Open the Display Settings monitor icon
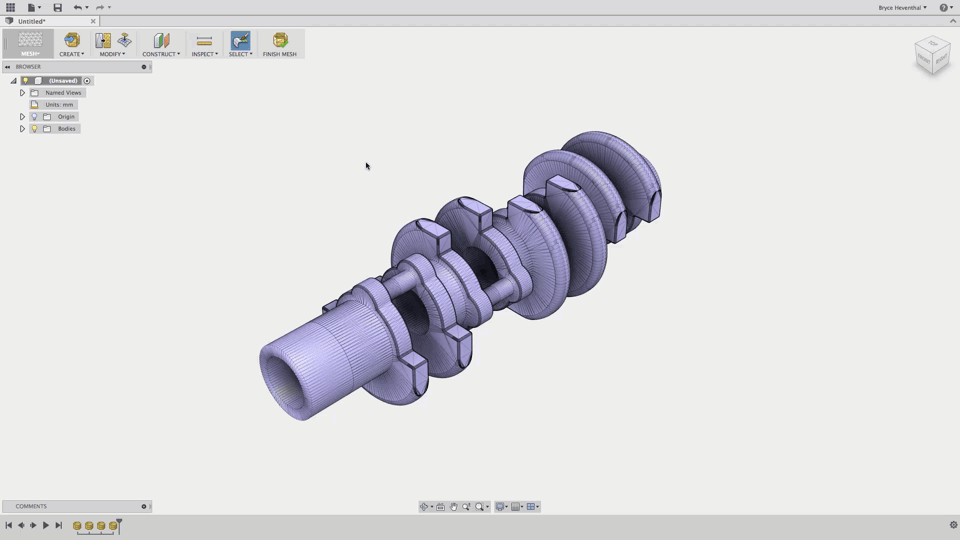This screenshot has width=960, height=540. 500,506
